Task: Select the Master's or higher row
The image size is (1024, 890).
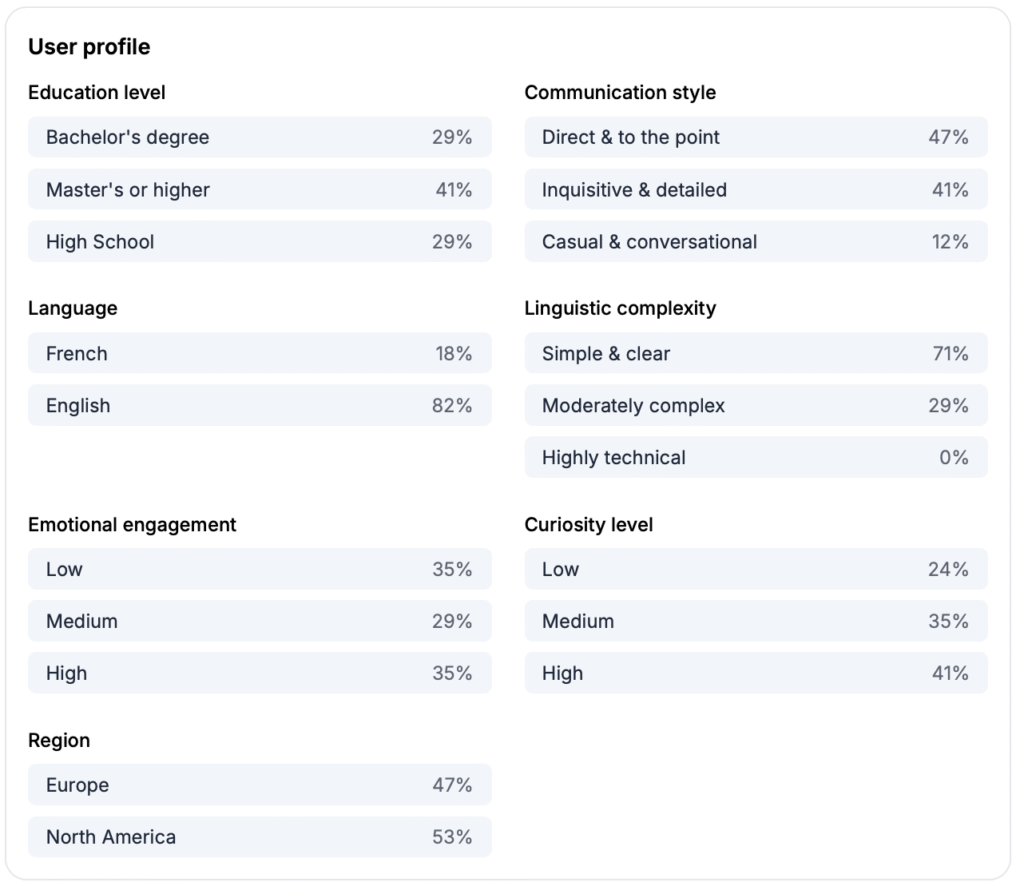Action: tap(259, 189)
